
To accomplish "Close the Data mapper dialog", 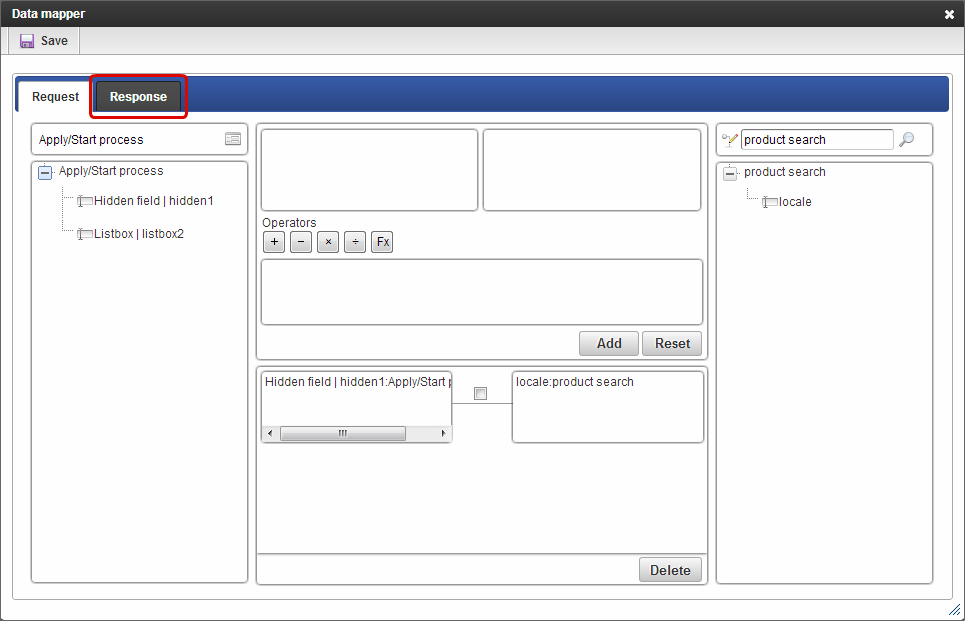I will click(x=949, y=14).
